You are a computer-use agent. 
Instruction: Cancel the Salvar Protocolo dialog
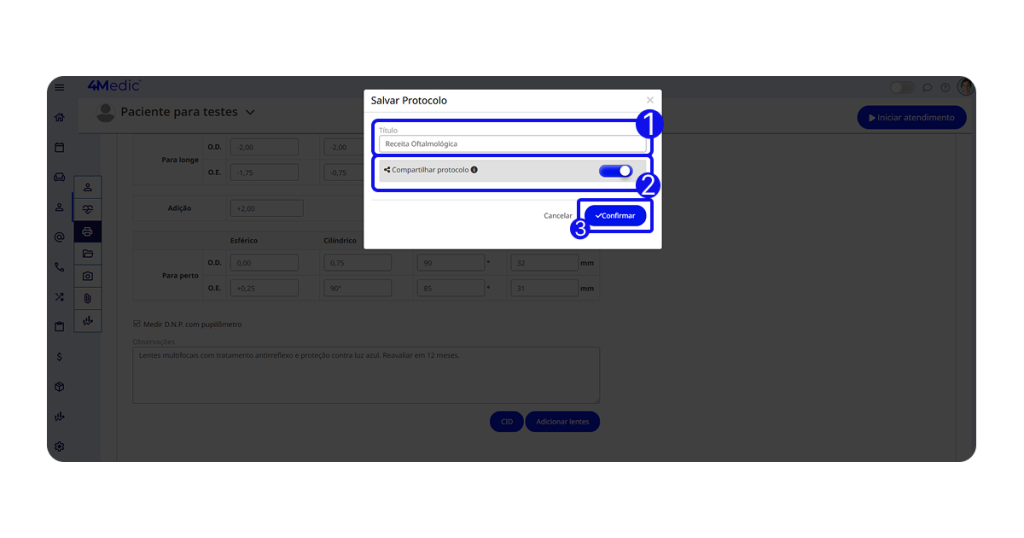point(557,216)
